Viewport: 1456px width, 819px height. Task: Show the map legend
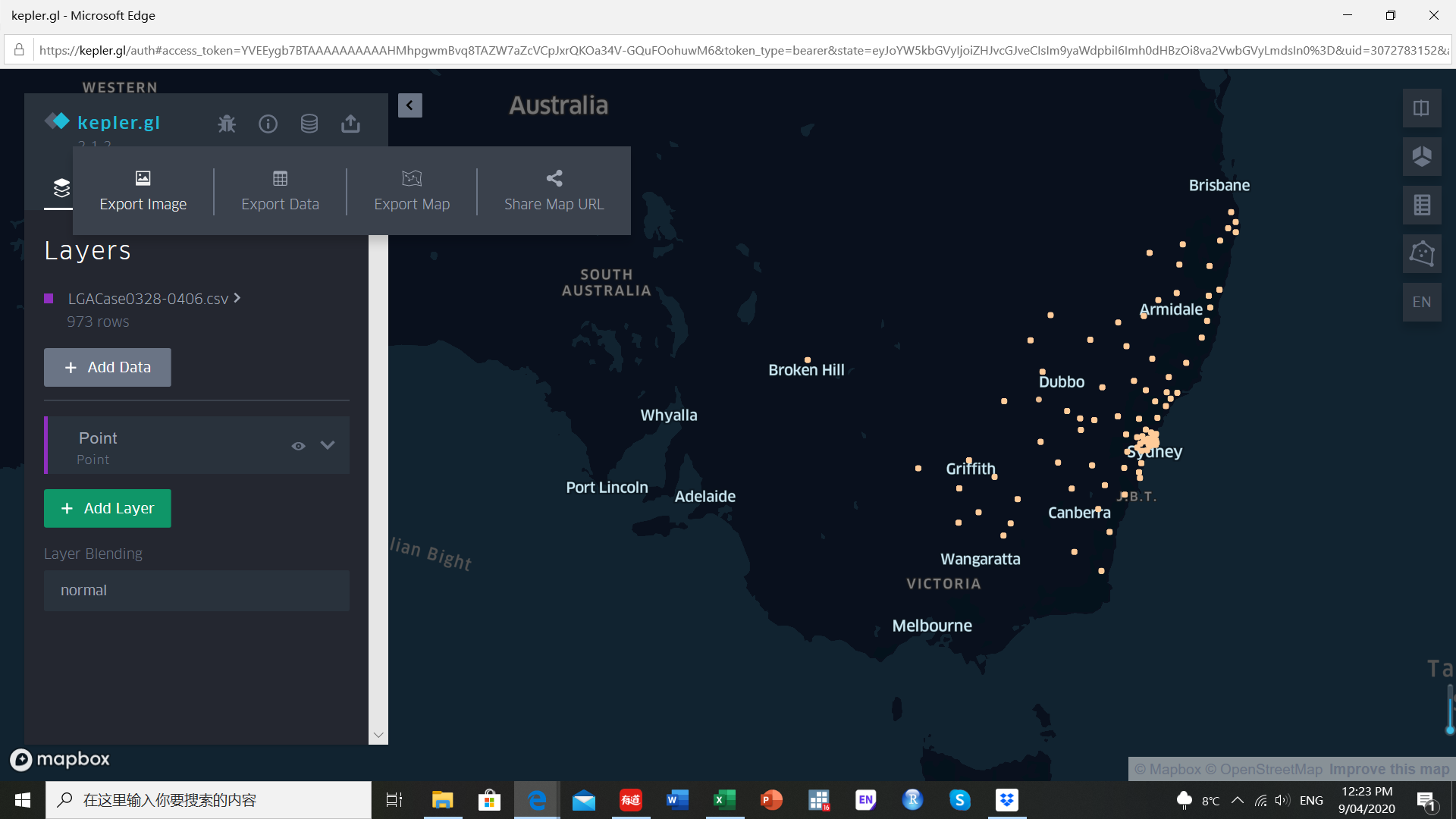1422,206
